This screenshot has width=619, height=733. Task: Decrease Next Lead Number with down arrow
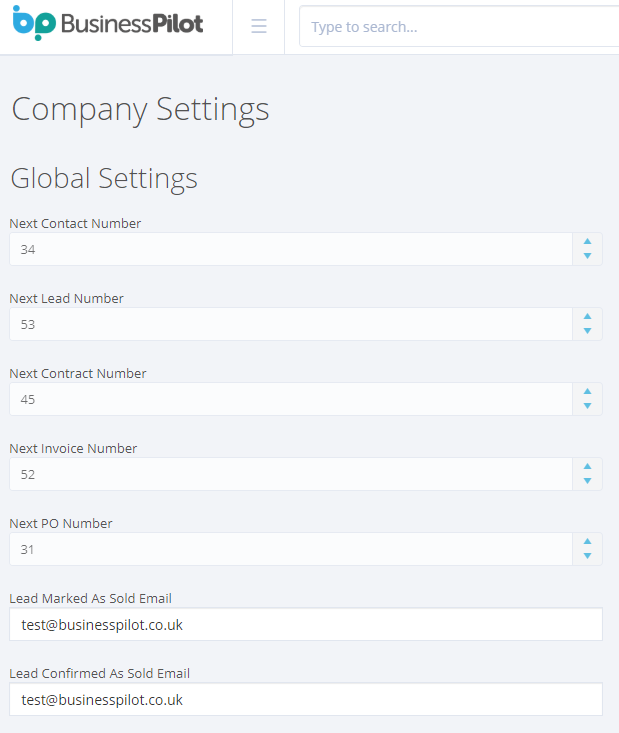tap(588, 331)
